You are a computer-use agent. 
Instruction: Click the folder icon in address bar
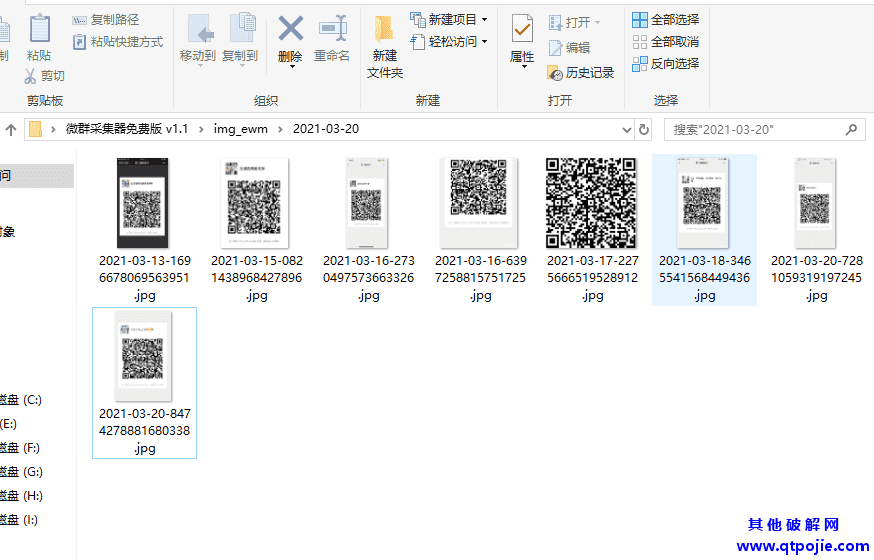coord(36,129)
